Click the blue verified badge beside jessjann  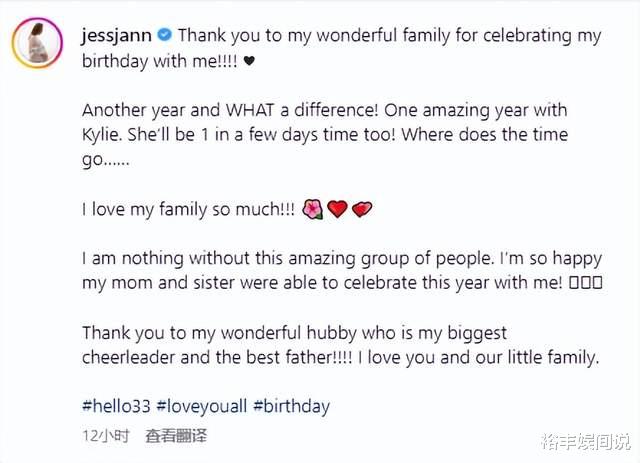(x=168, y=37)
